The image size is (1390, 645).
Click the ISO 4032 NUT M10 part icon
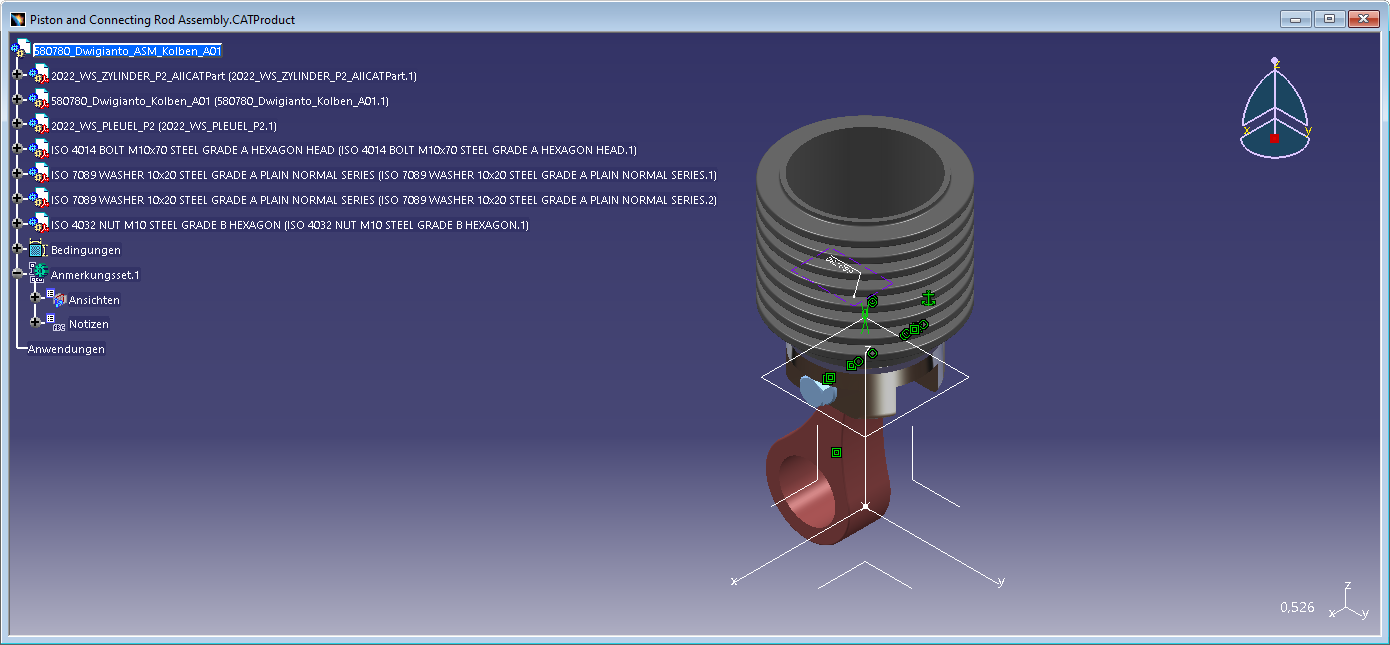point(39,224)
